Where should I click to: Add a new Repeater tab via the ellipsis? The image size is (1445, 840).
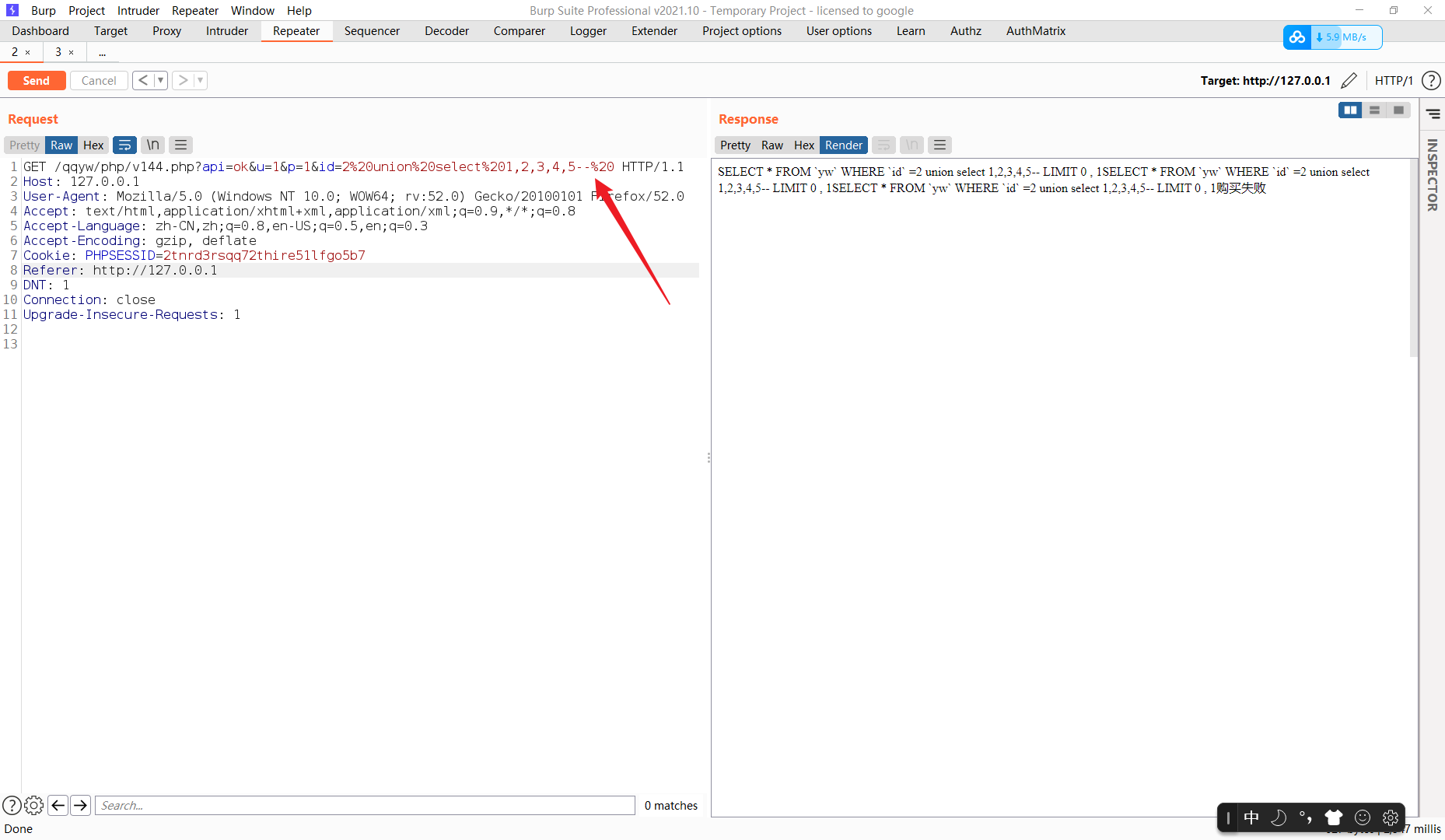pyautogui.click(x=102, y=52)
